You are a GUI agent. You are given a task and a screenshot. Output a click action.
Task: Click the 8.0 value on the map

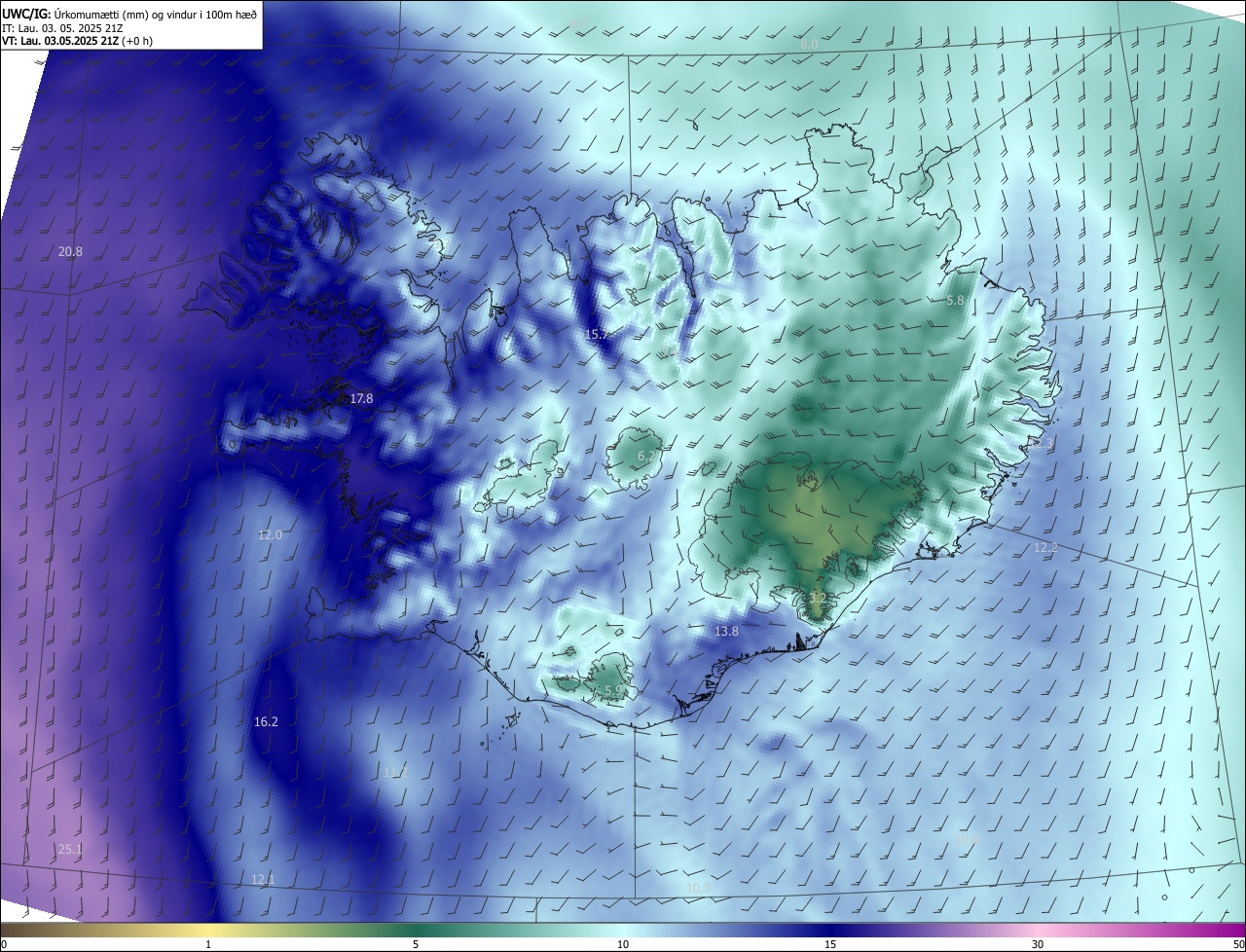809,45
